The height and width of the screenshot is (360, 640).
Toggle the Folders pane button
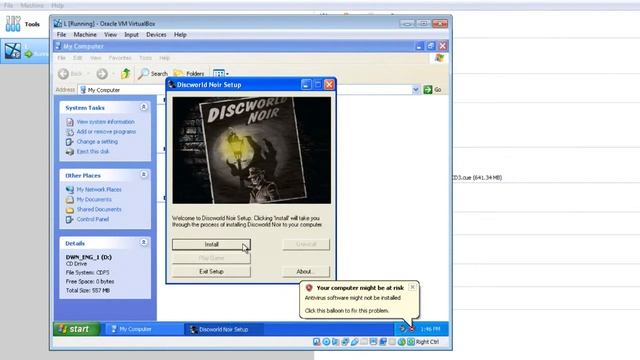click(189, 74)
